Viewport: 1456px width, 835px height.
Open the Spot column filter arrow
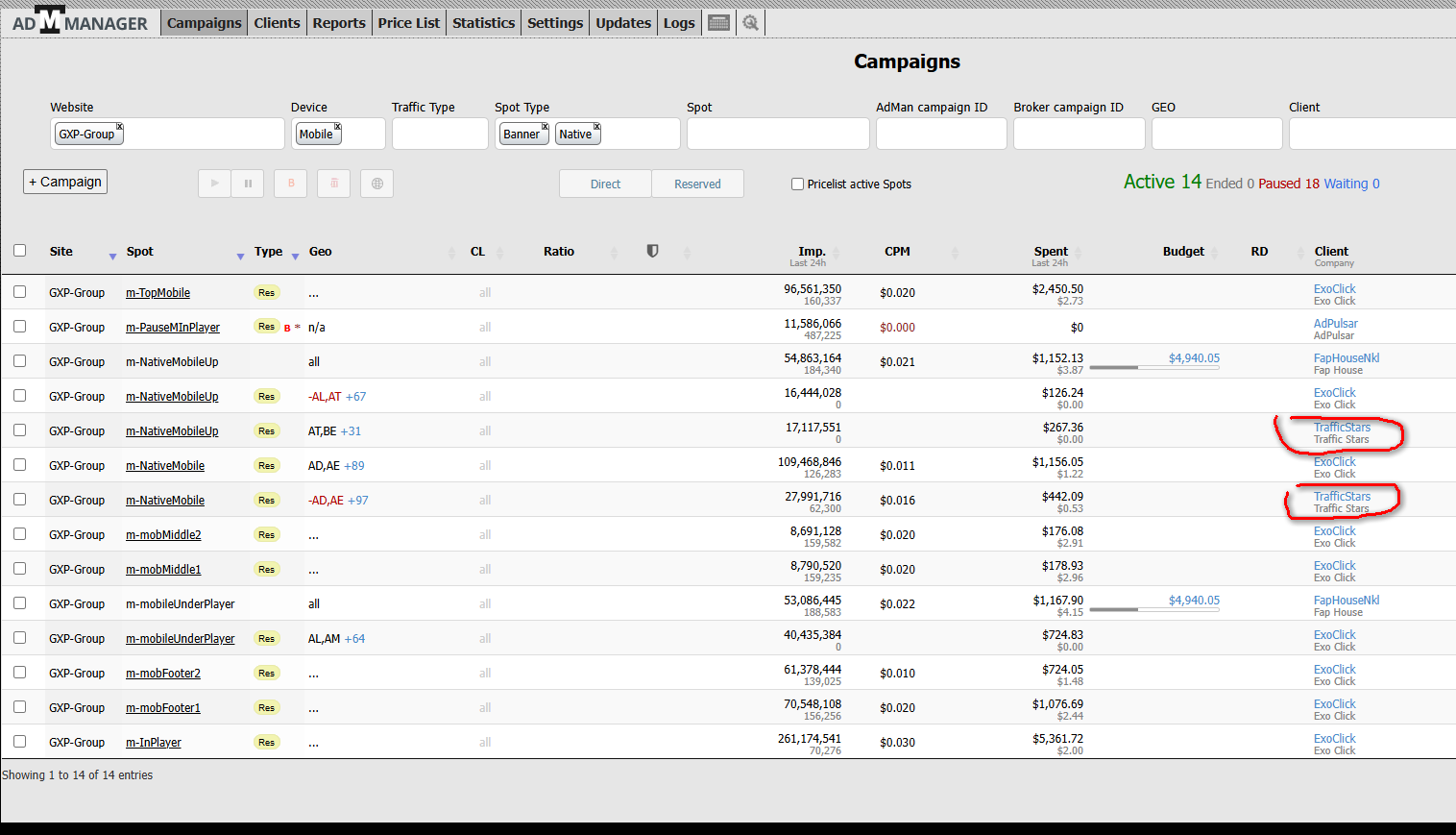pos(240,257)
